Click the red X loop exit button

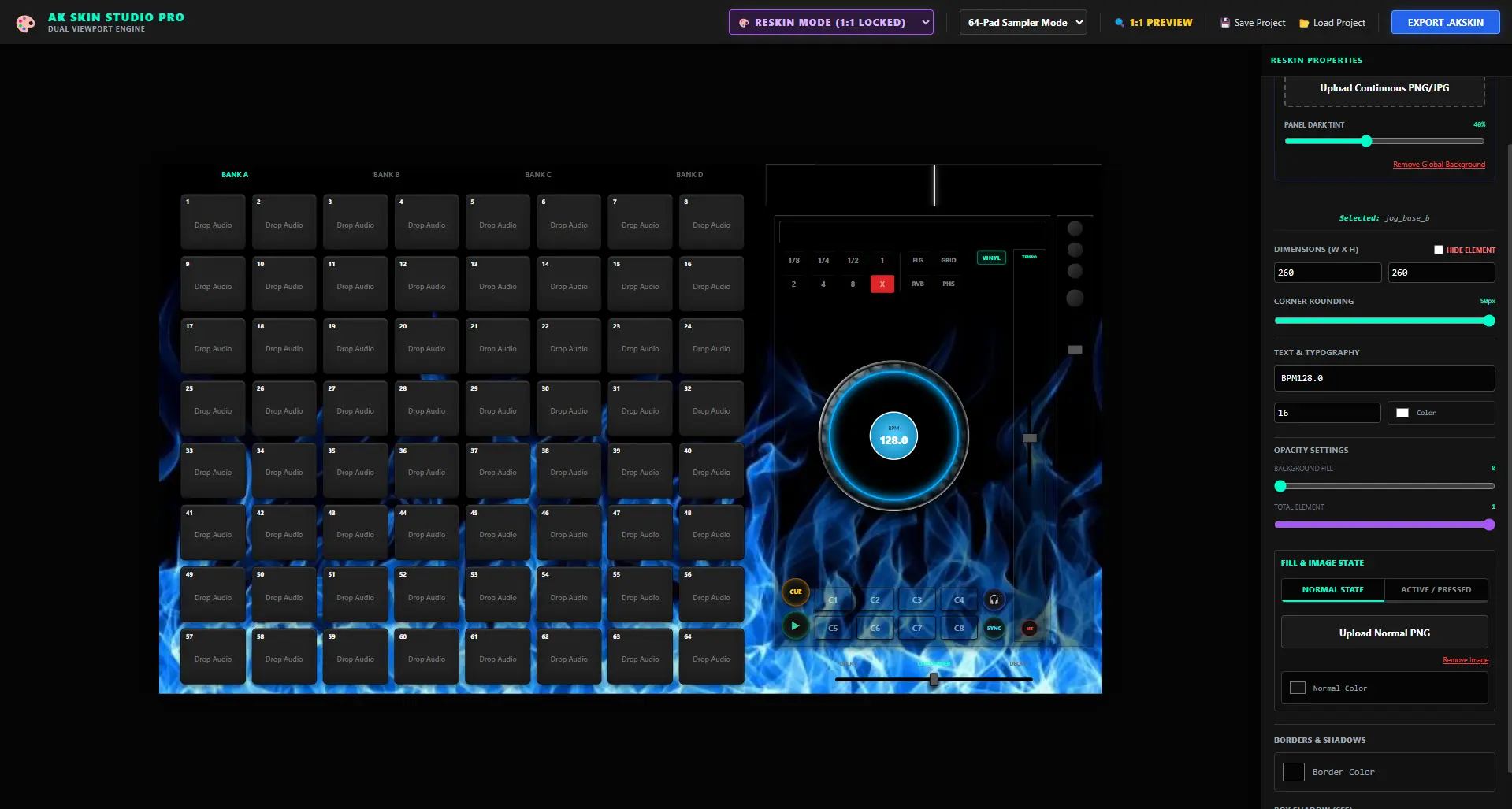882,284
